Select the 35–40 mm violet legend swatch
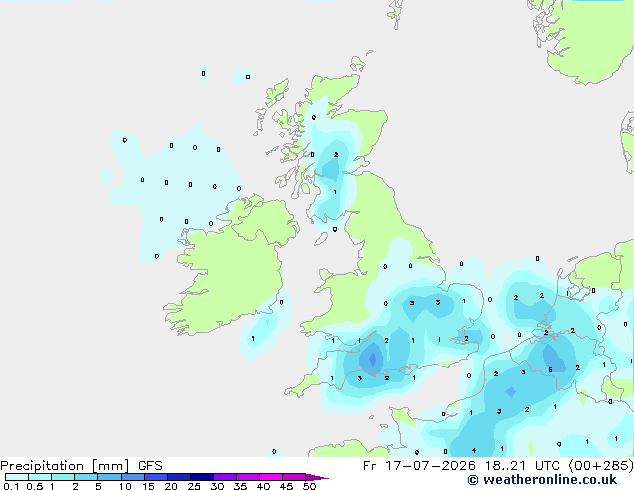 point(248,477)
